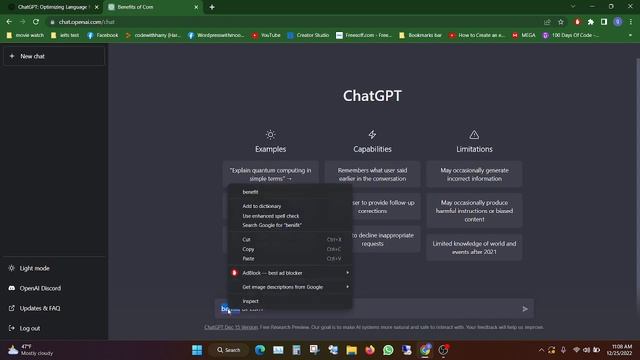640x360 pixels.
Task: Select example 'Explain quantum computing in simple terms'
Action: tap(270, 174)
